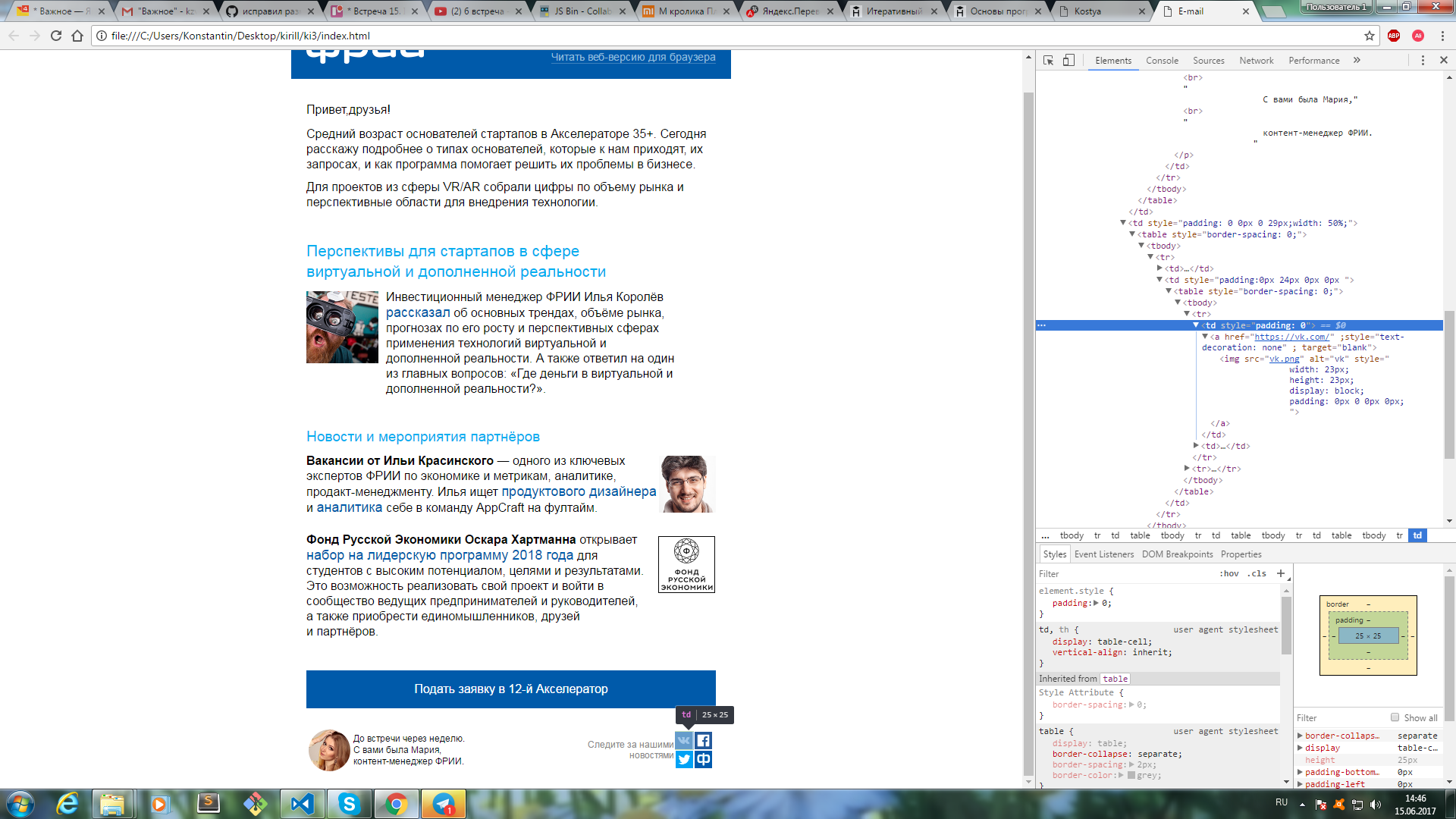Open the аналитика link

click(350, 507)
